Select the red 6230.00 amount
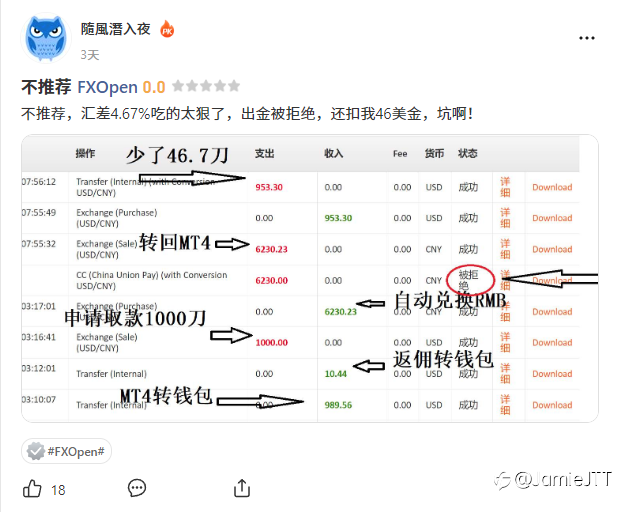The width and height of the screenshot is (619, 512). (x=272, y=280)
